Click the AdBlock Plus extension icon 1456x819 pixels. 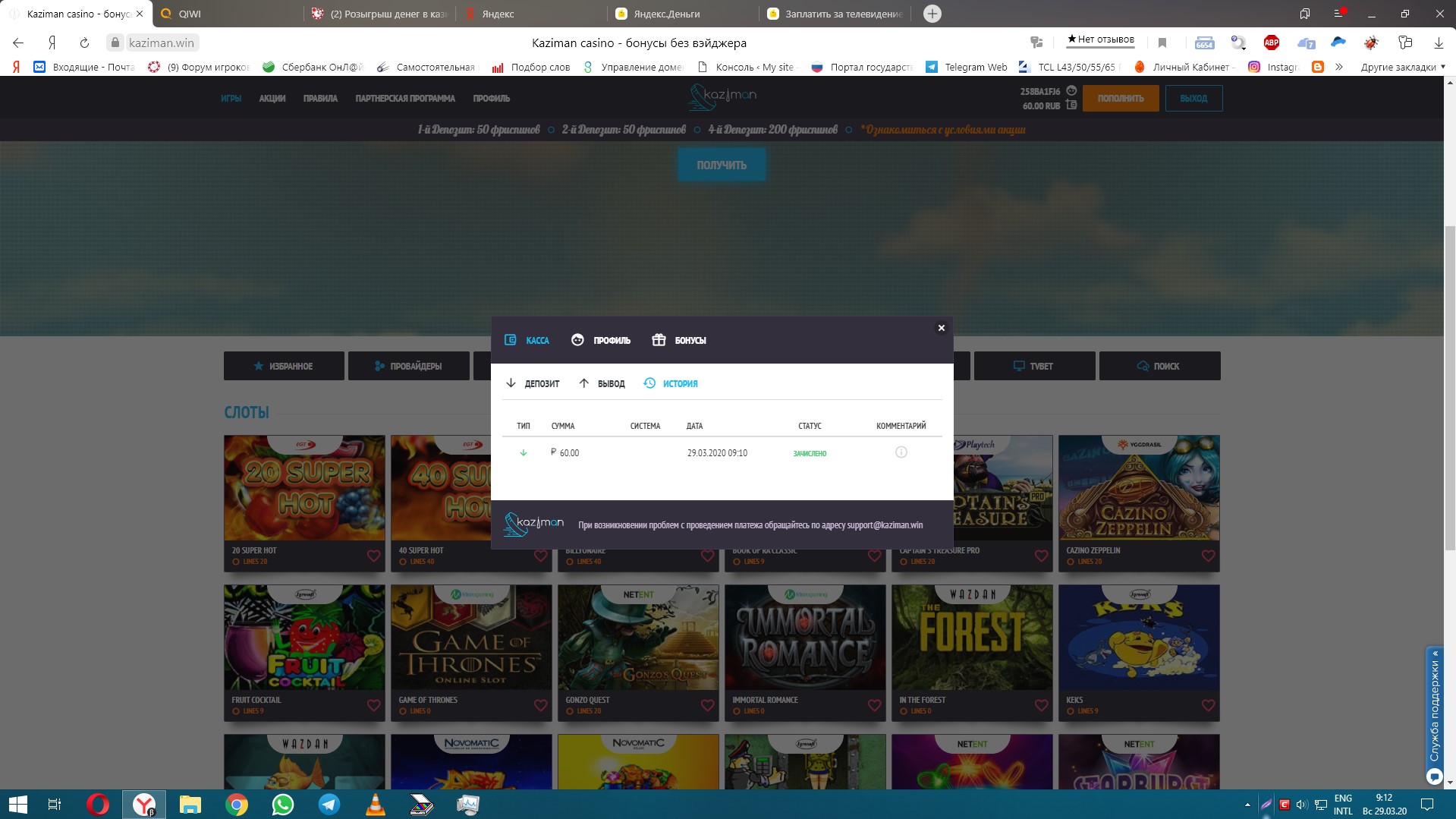point(1272,43)
